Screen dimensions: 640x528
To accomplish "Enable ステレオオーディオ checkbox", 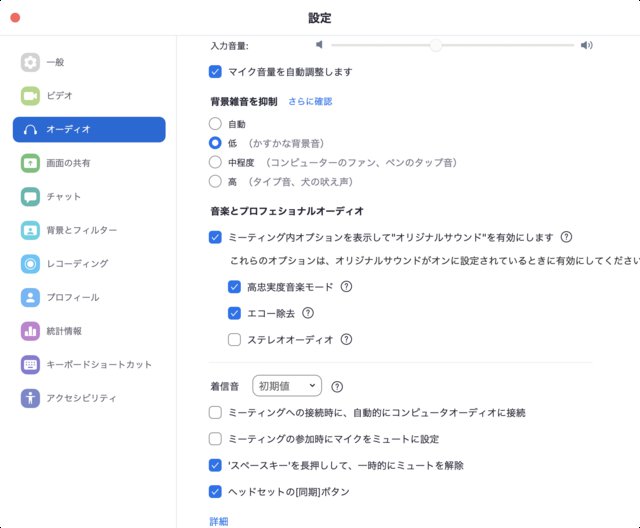I will click(x=234, y=339).
